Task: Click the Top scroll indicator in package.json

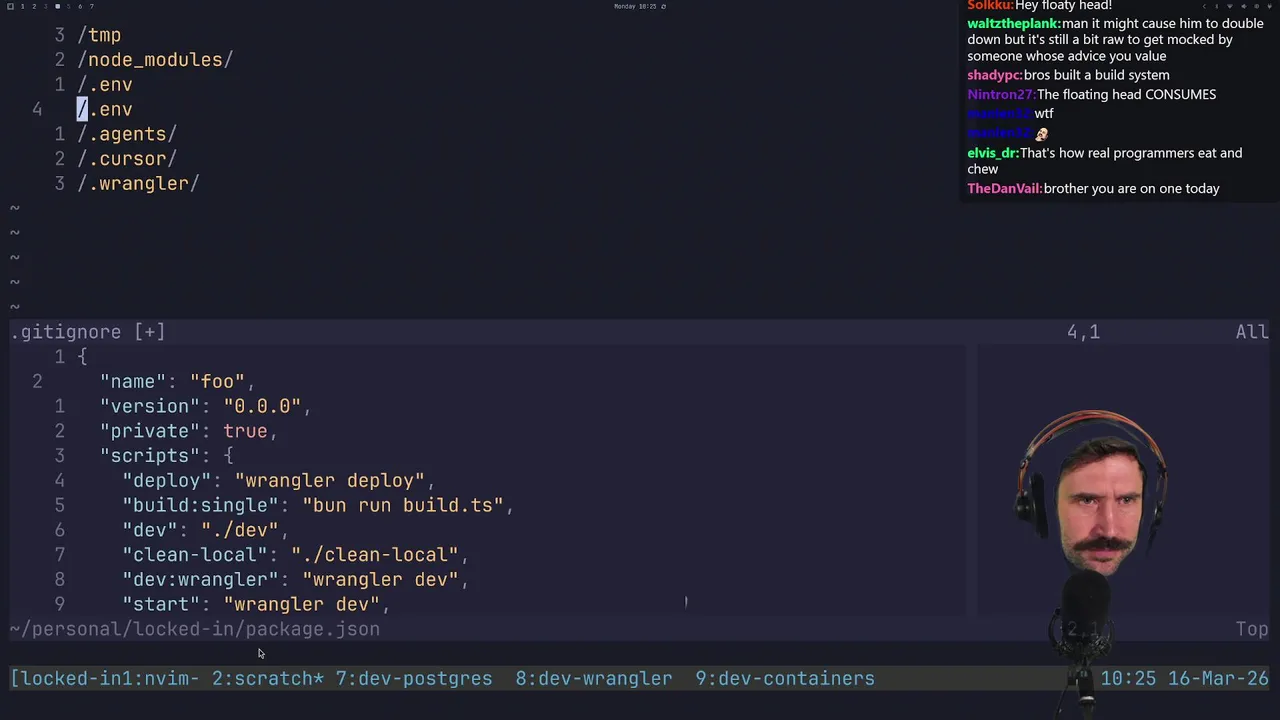Action: pos(1252,629)
